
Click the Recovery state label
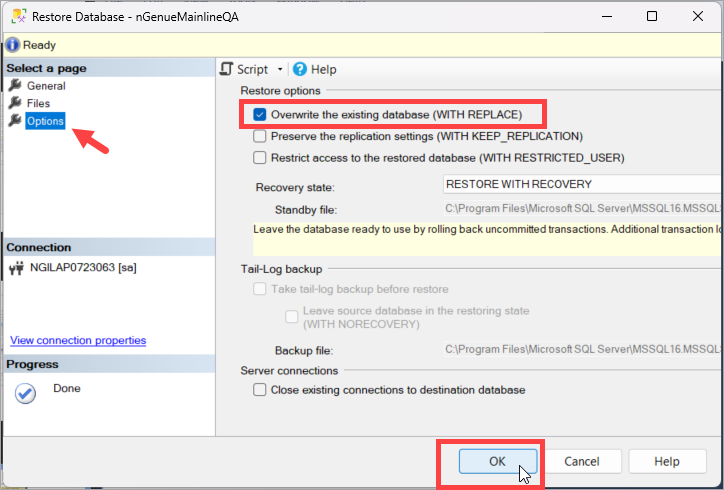(295, 188)
